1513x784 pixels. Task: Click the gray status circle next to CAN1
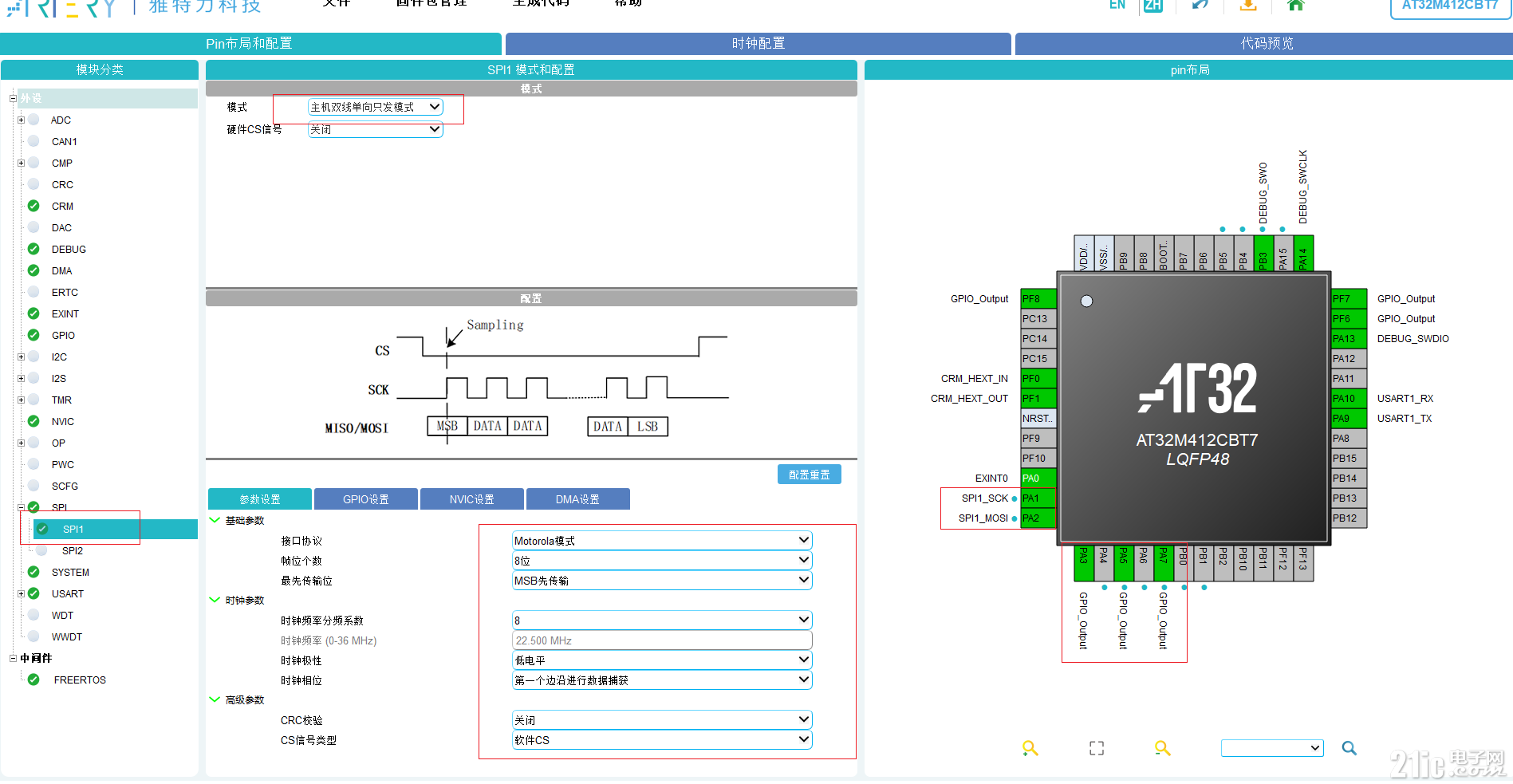(x=33, y=141)
